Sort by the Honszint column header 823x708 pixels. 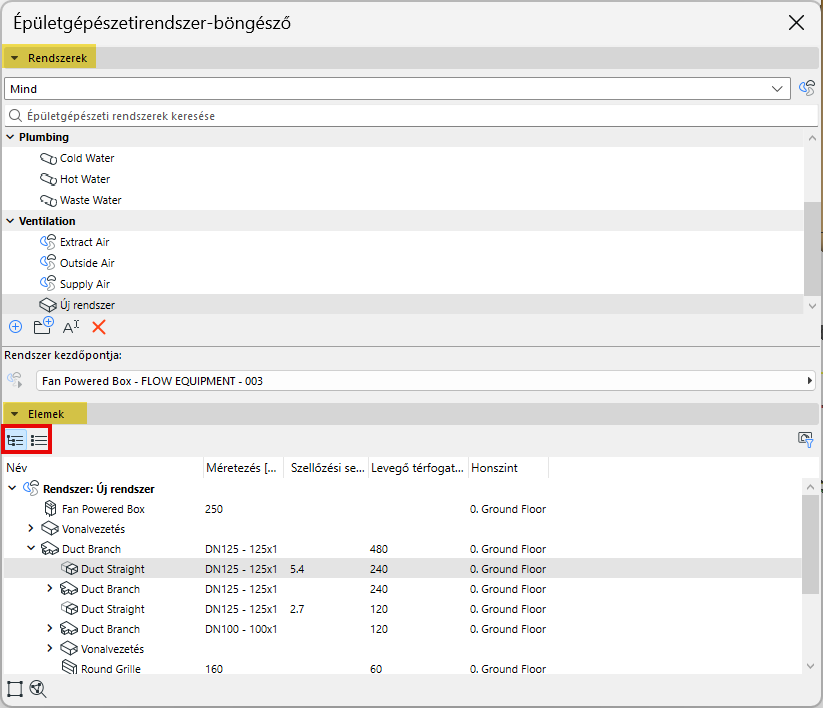[x=507, y=468]
